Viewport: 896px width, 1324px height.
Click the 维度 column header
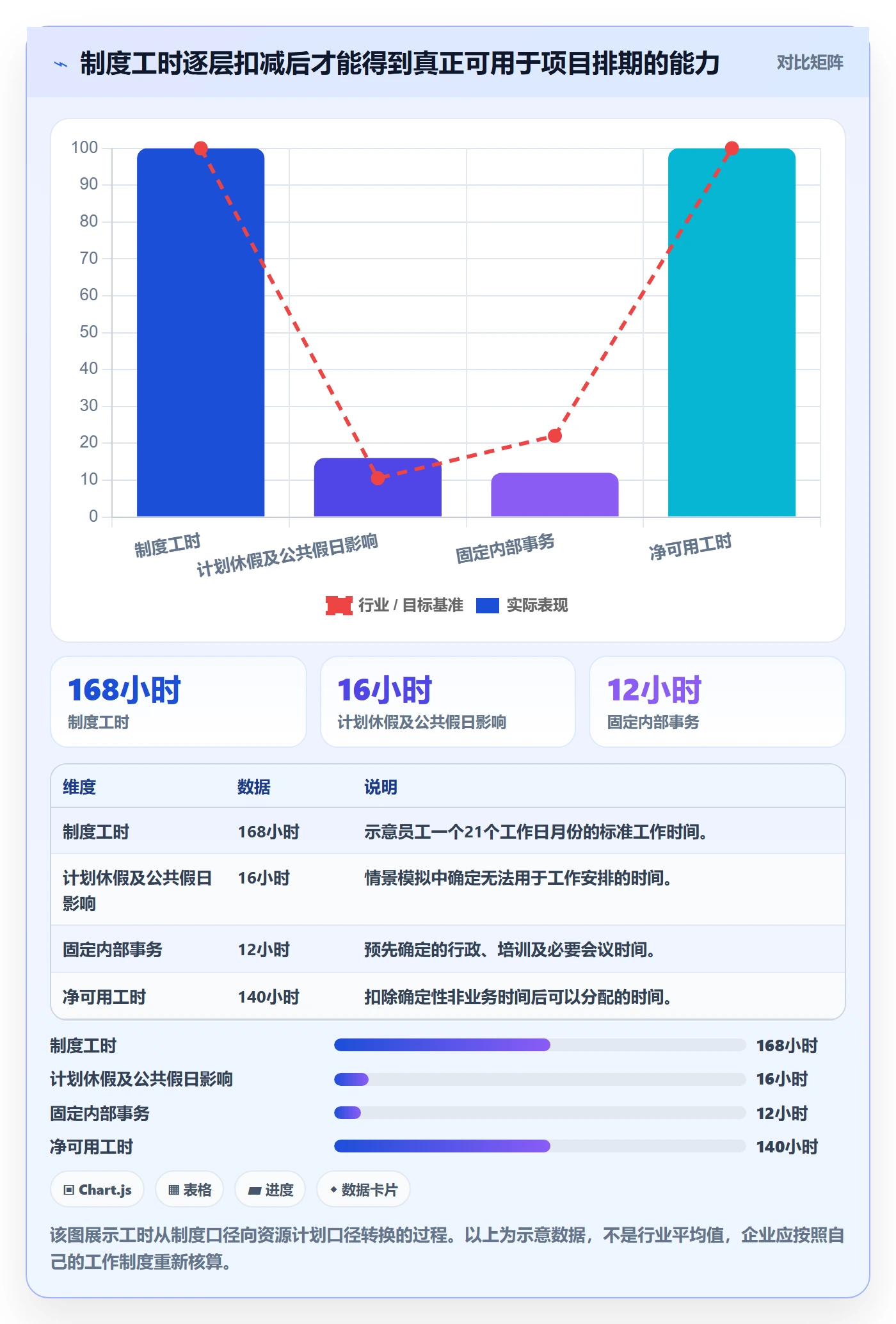(79, 787)
